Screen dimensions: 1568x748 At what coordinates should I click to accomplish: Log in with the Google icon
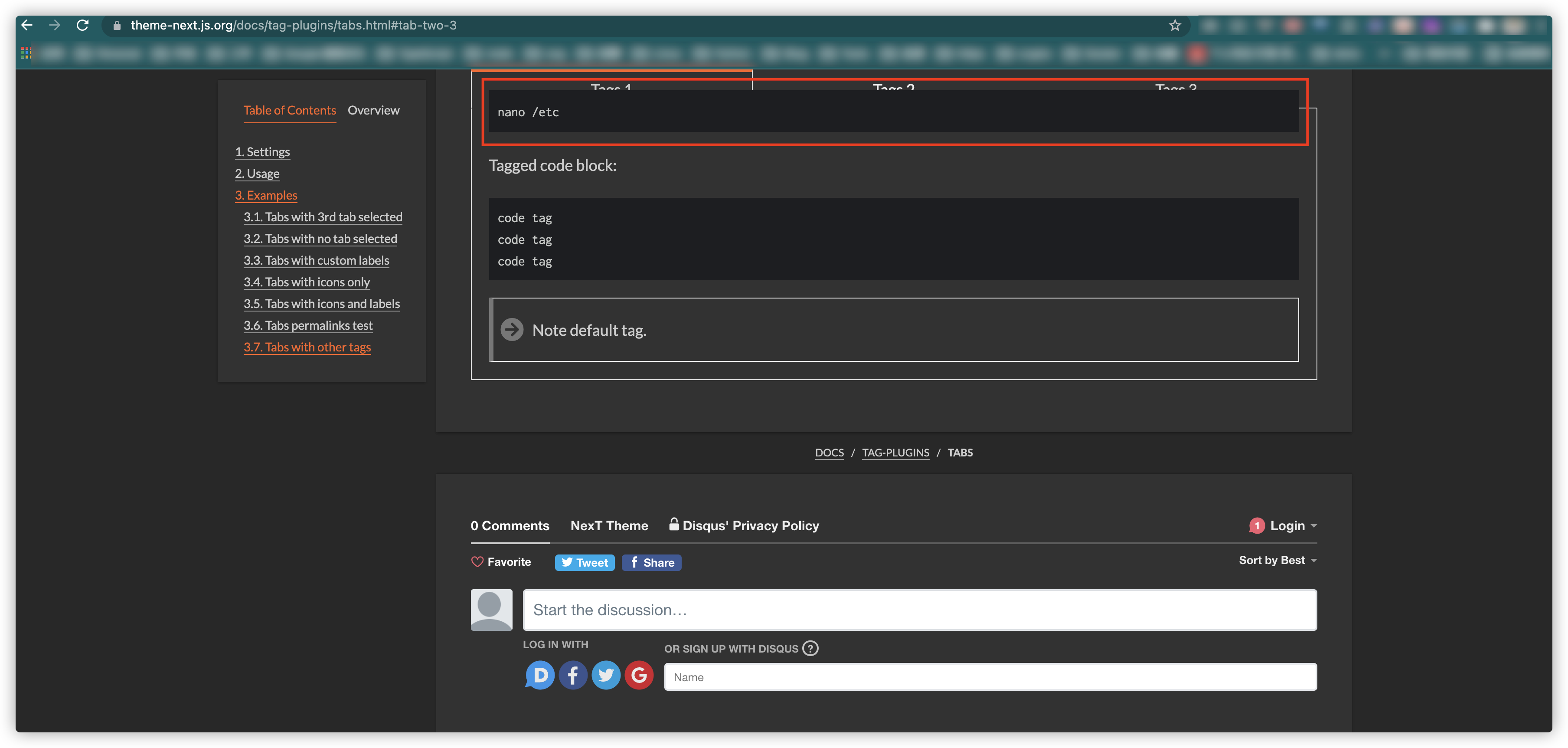[639, 674]
